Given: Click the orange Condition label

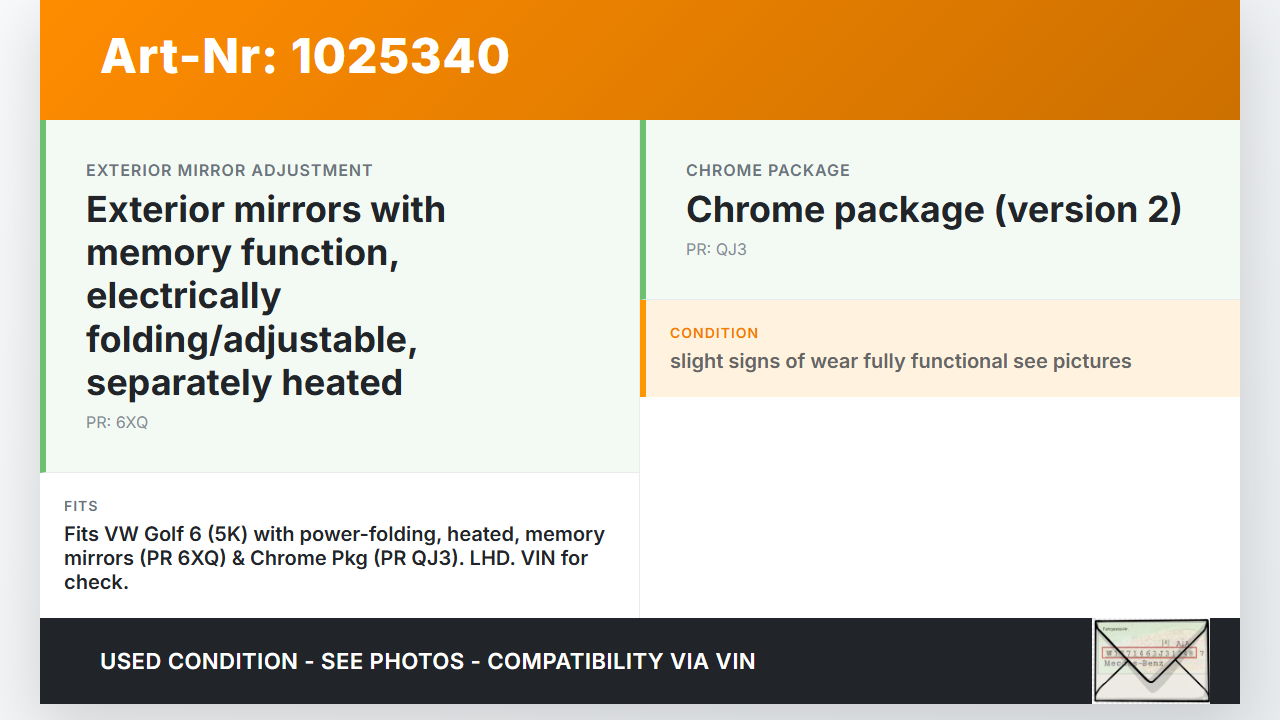Looking at the screenshot, I should [714, 333].
